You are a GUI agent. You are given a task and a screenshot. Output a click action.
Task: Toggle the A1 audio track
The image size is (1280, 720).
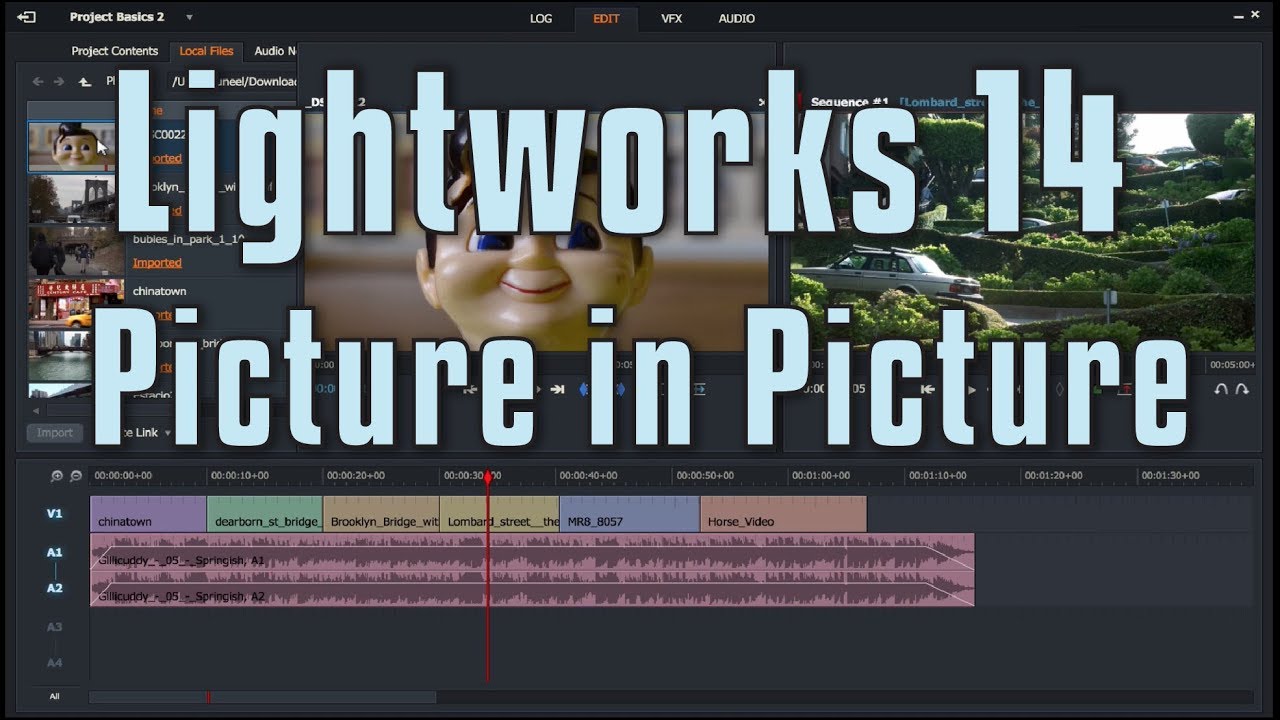tap(54, 552)
